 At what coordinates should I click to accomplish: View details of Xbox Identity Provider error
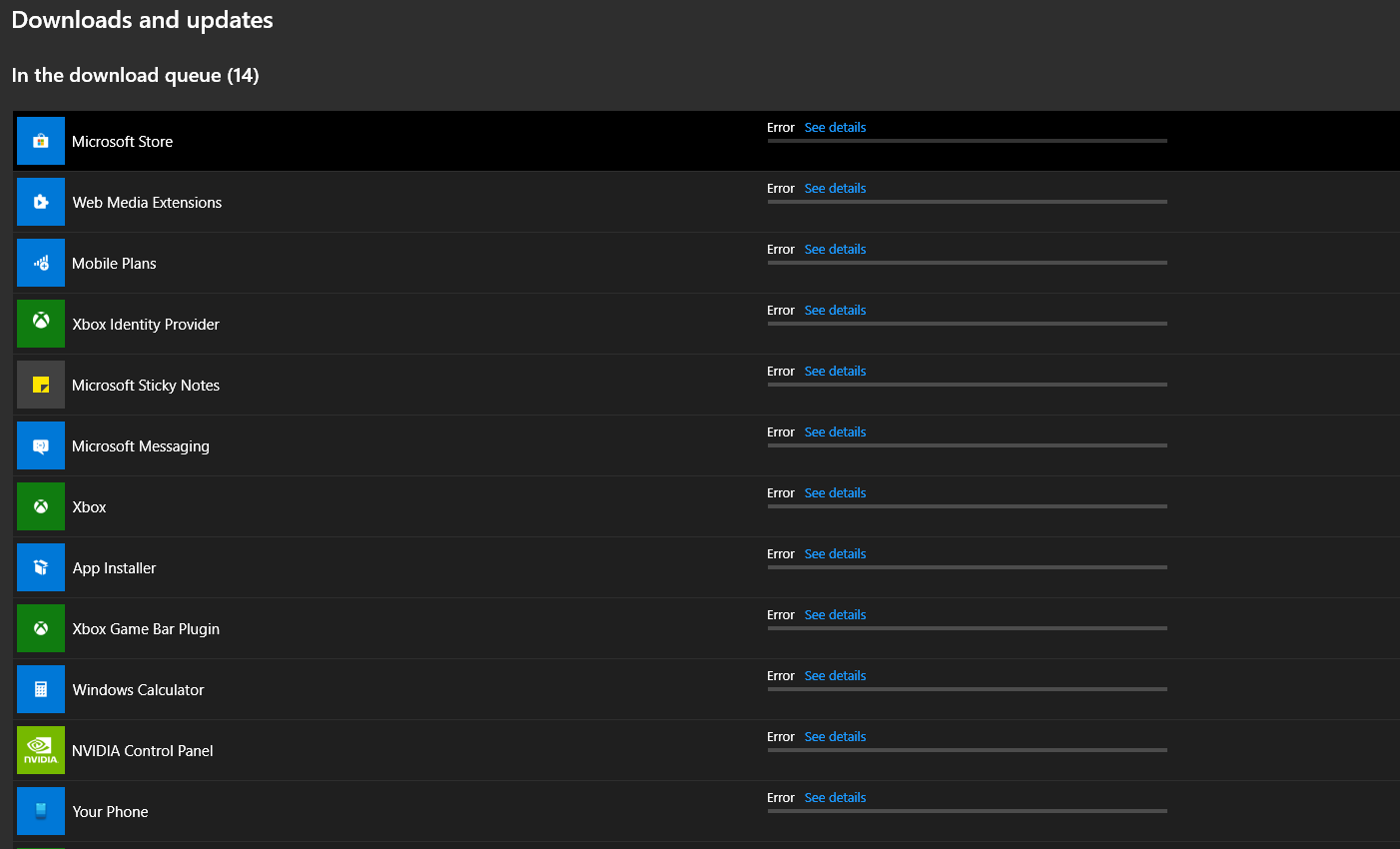pos(835,310)
